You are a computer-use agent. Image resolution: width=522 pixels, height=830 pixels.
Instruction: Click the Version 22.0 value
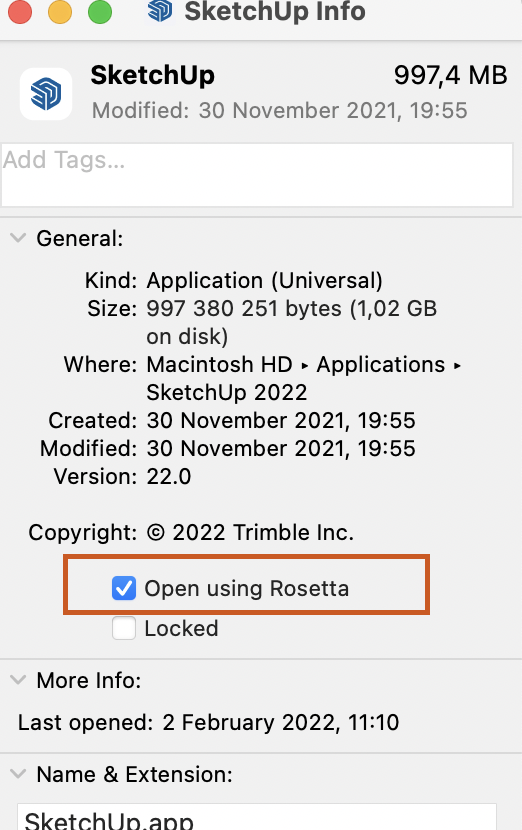169,476
